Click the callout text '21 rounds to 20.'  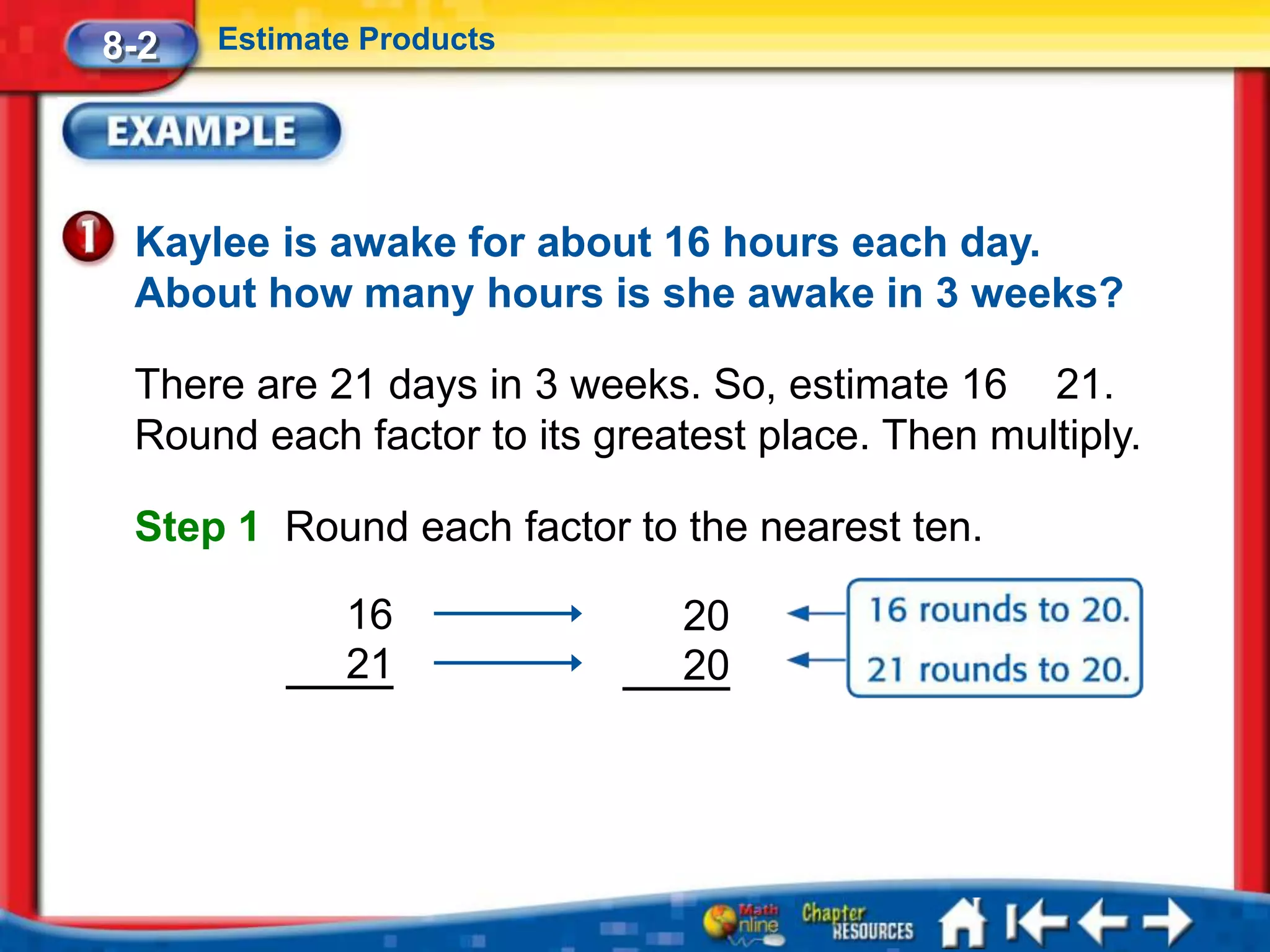pyautogui.click(x=998, y=669)
